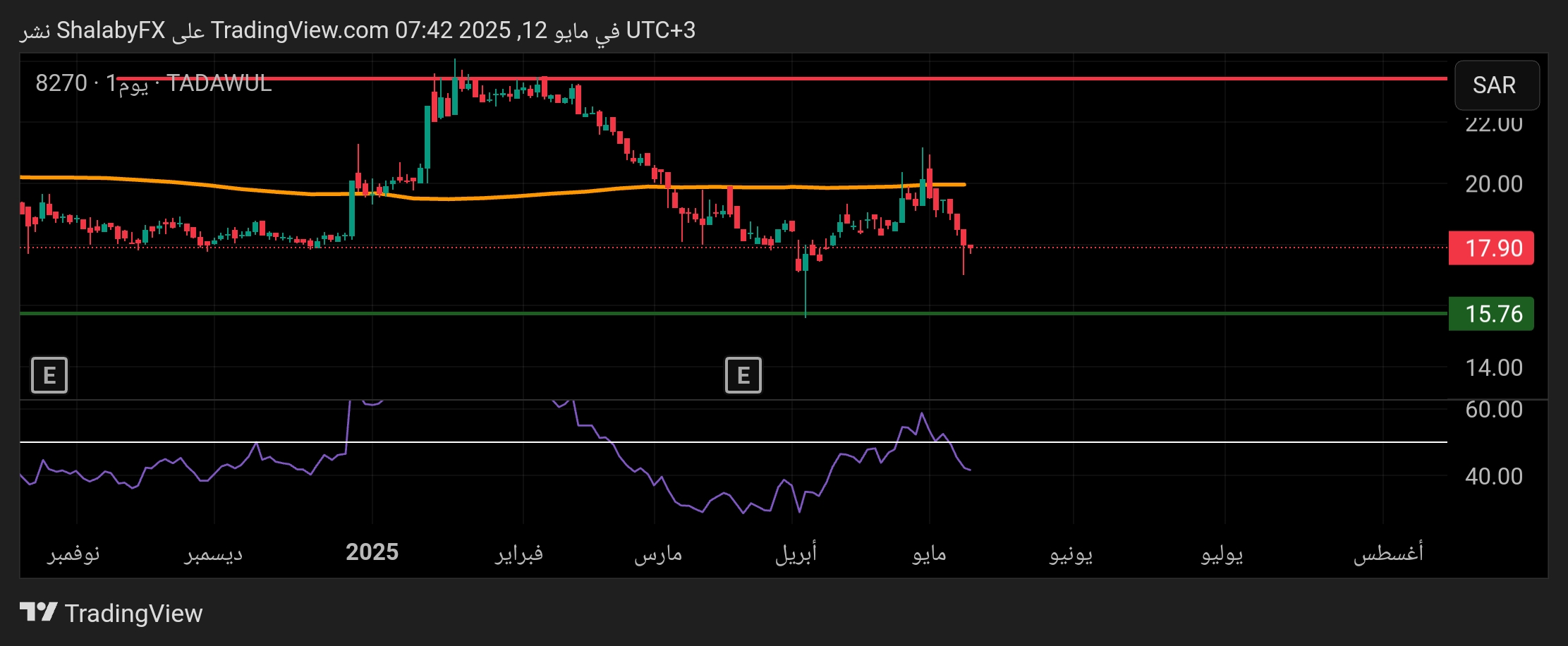Click the ShalabyFX publisher text in header
Image resolution: width=1568 pixels, height=646 pixels.
click(111, 30)
